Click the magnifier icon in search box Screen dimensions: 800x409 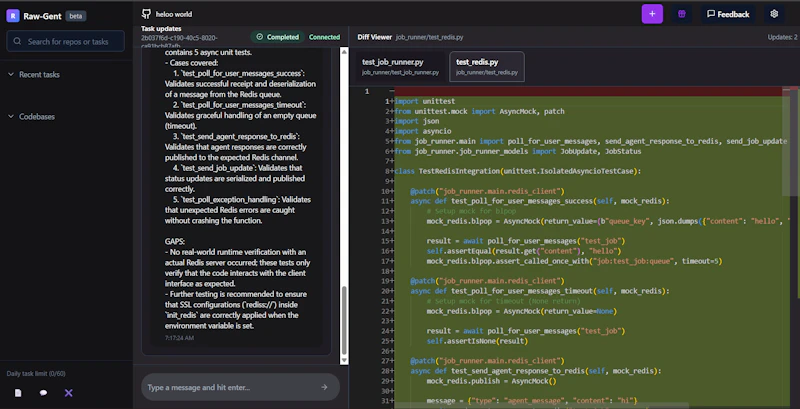(x=17, y=41)
